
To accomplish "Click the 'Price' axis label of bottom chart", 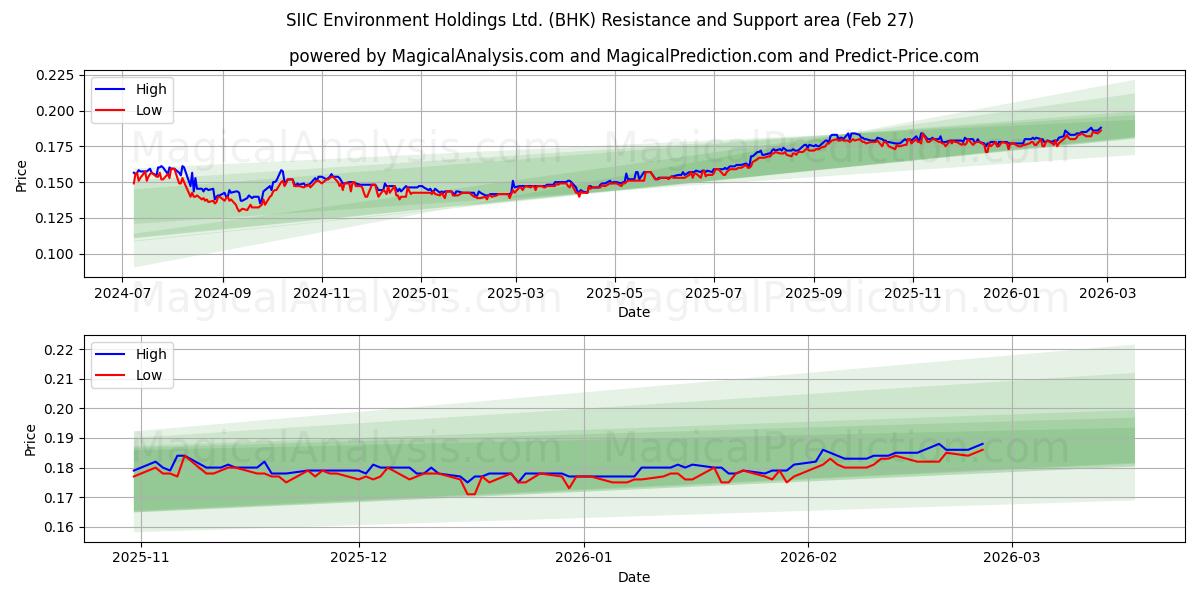I will point(30,440).
